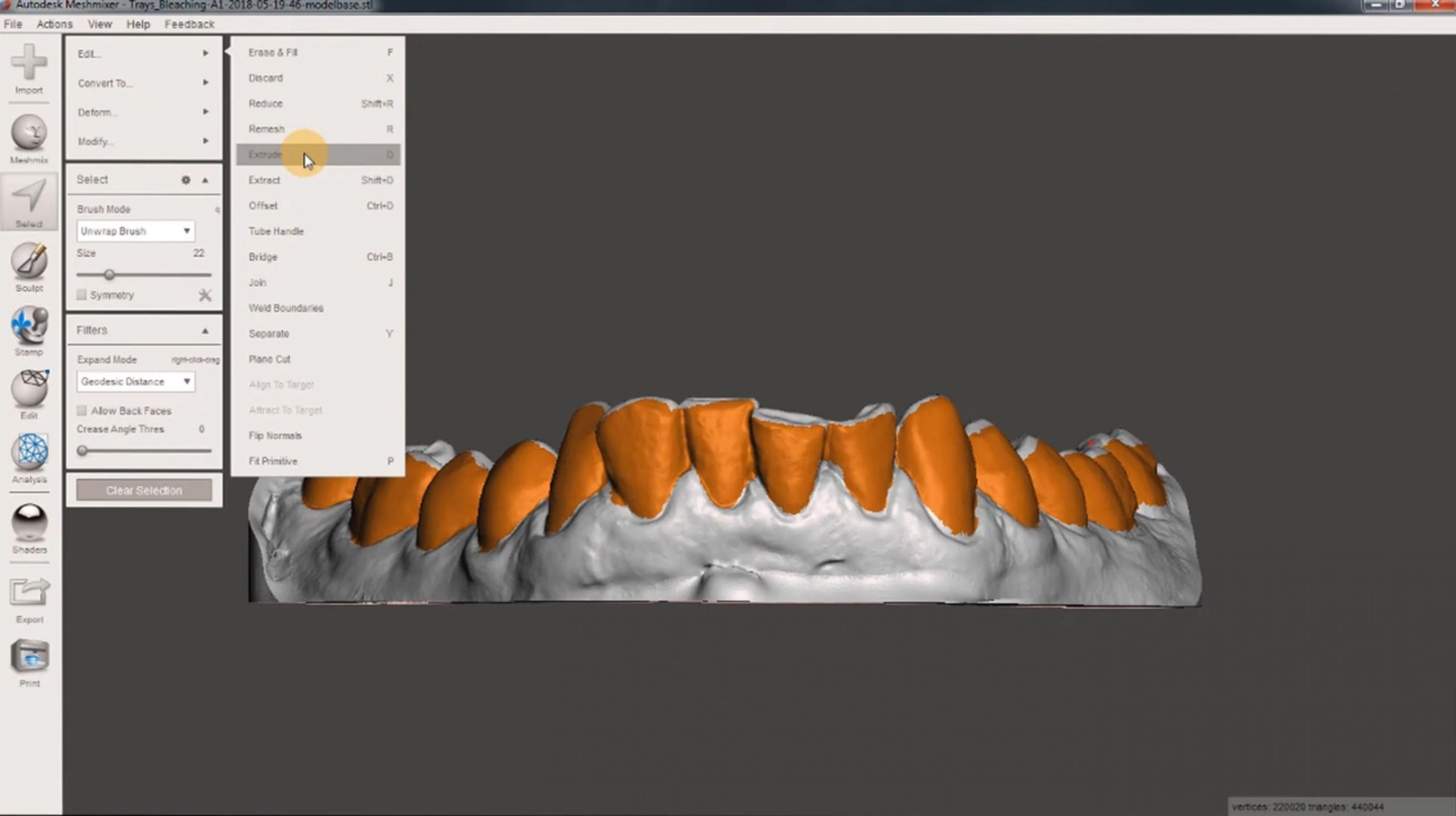Image resolution: width=1456 pixels, height=816 pixels.
Task: Click the Plane Cut menu item
Action: pyautogui.click(x=270, y=358)
